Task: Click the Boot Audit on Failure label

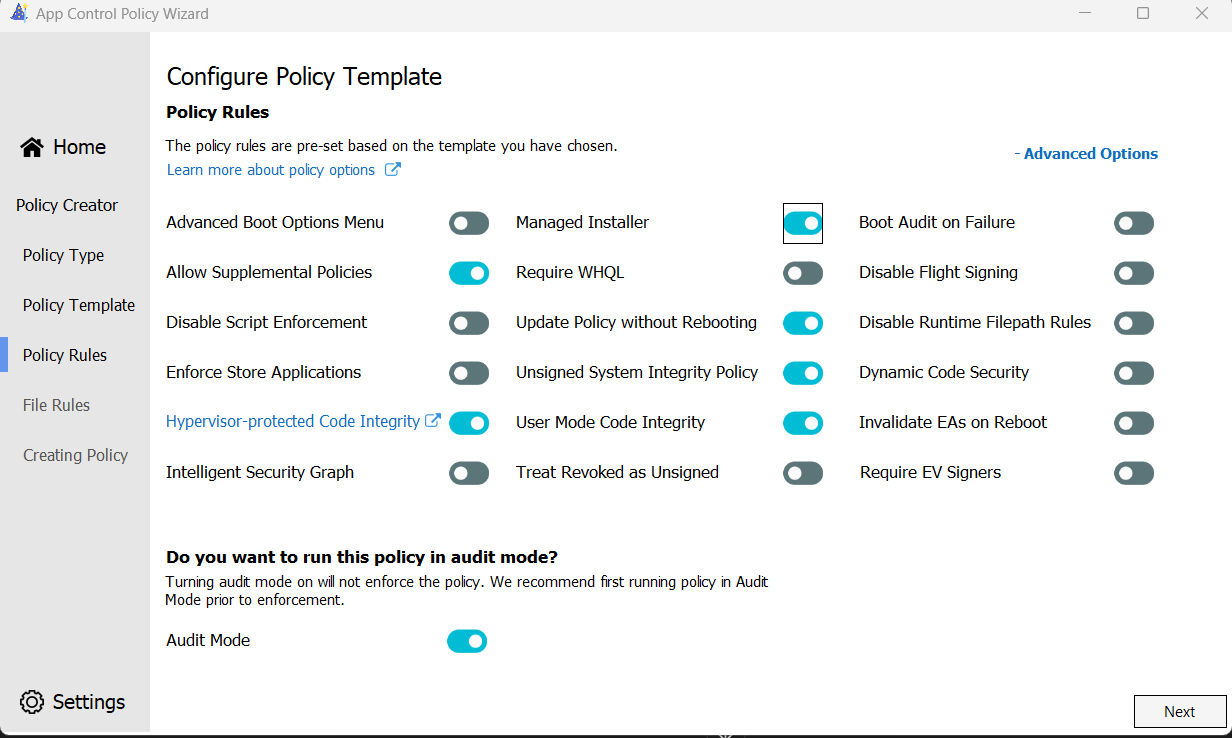Action: point(937,222)
